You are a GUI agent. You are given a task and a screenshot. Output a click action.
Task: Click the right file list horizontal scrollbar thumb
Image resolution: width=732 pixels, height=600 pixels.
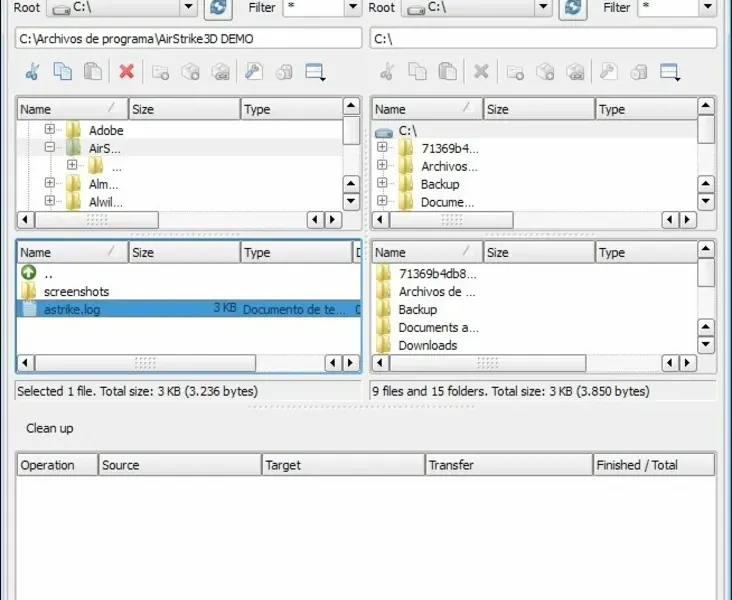(x=488, y=363)
